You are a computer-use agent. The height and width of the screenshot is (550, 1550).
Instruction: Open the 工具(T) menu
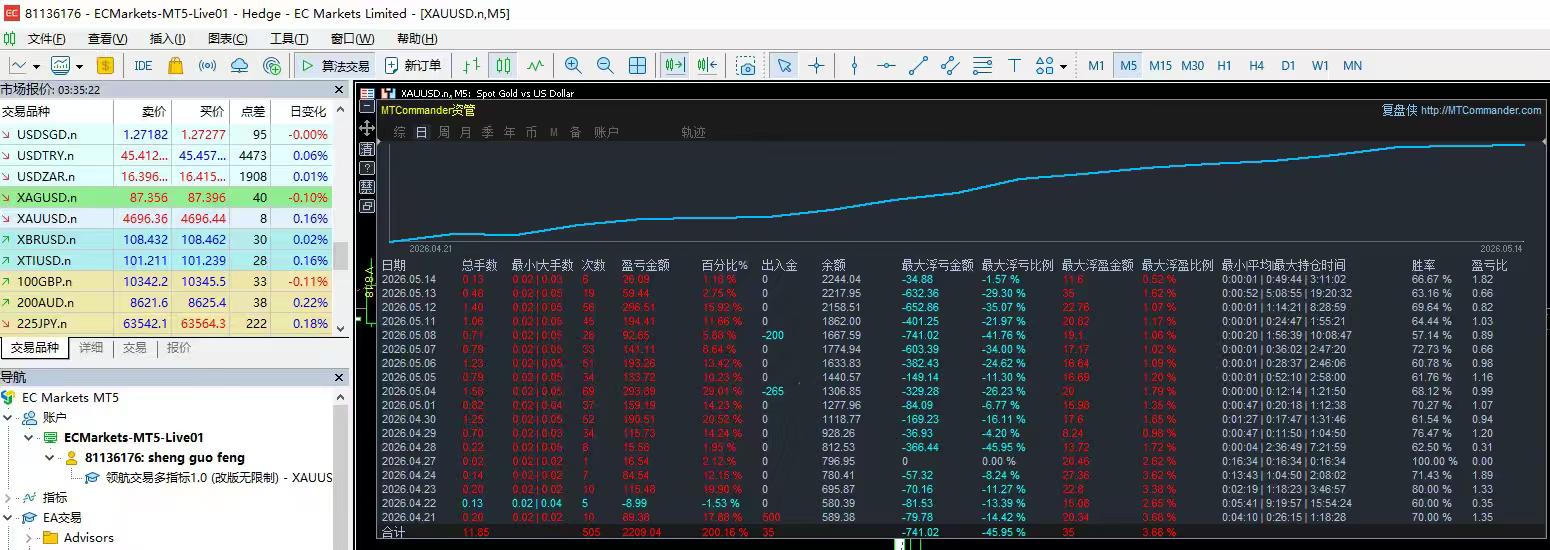point(289,39)
